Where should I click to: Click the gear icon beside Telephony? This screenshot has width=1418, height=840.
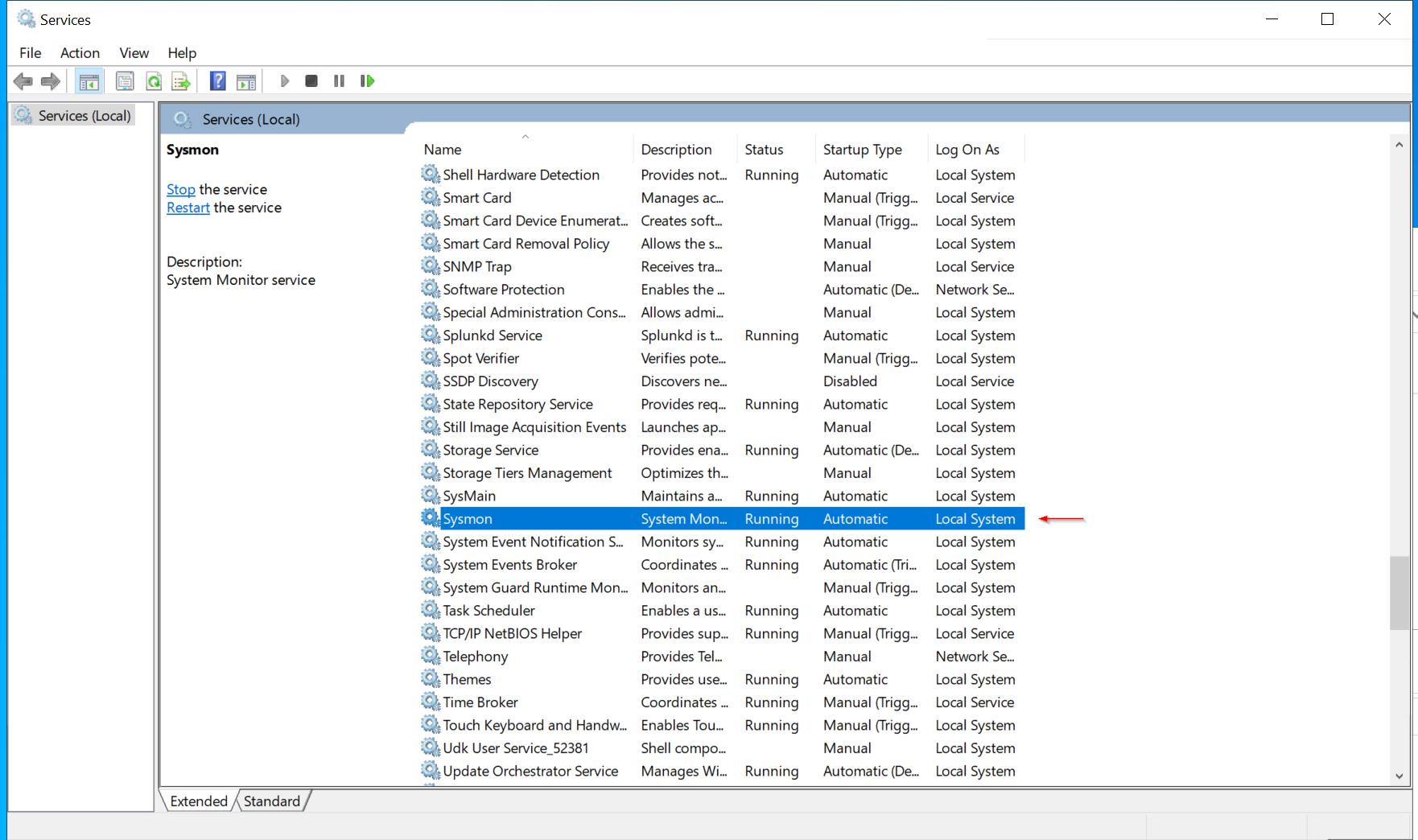431,656
